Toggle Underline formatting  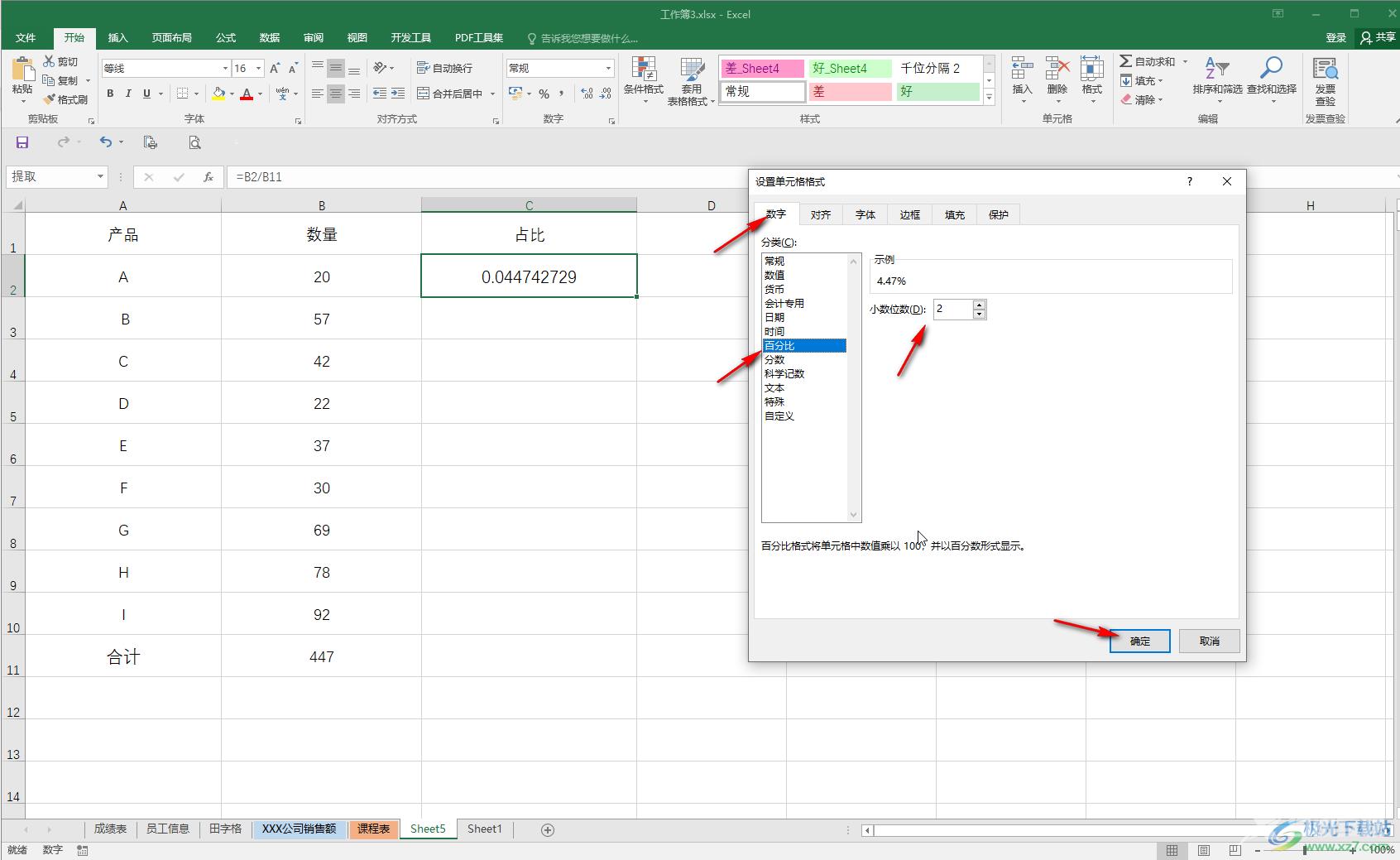(x=146, y=94)
